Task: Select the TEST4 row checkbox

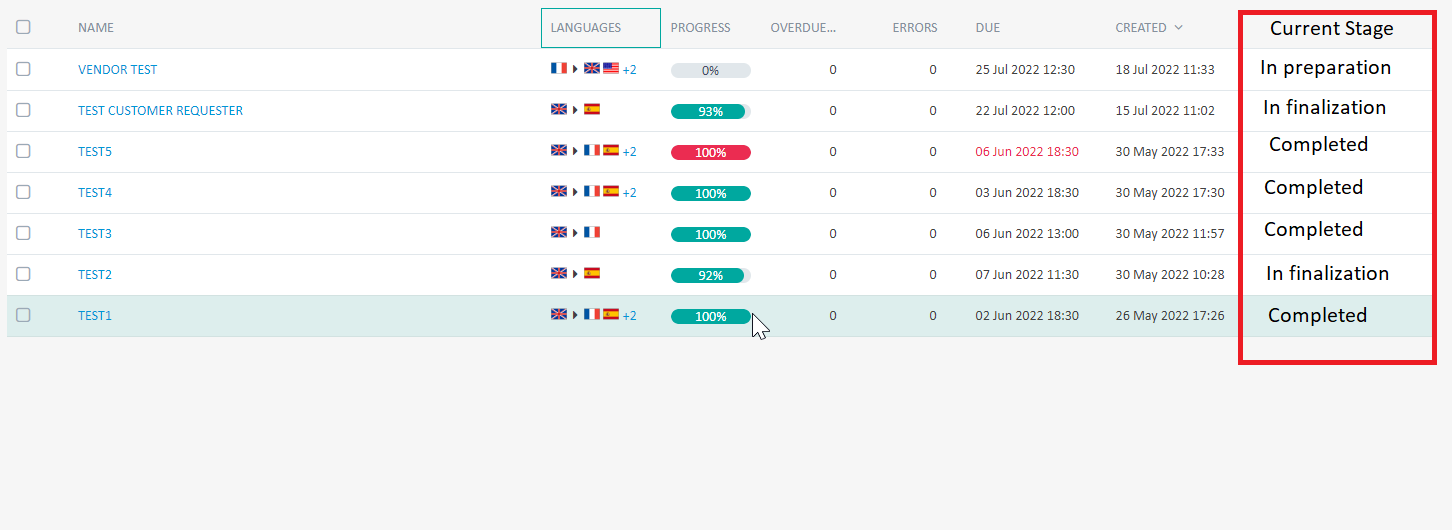Action: pyautogui.click(x=23, y=192)
